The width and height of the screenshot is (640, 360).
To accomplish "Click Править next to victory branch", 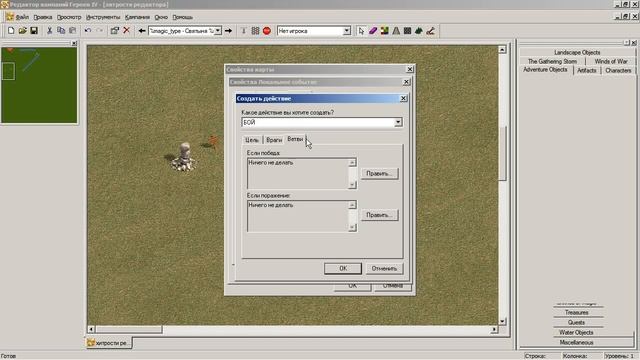I will click(x=379, y=173).
